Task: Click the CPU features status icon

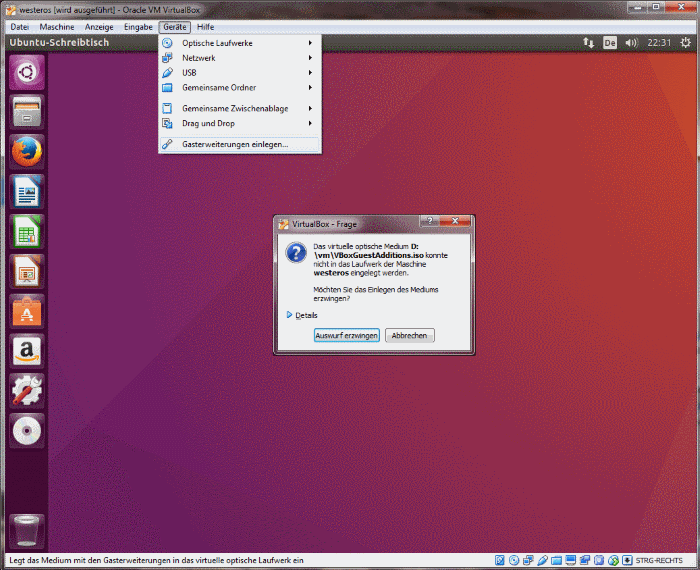Action: coord(599,560)
